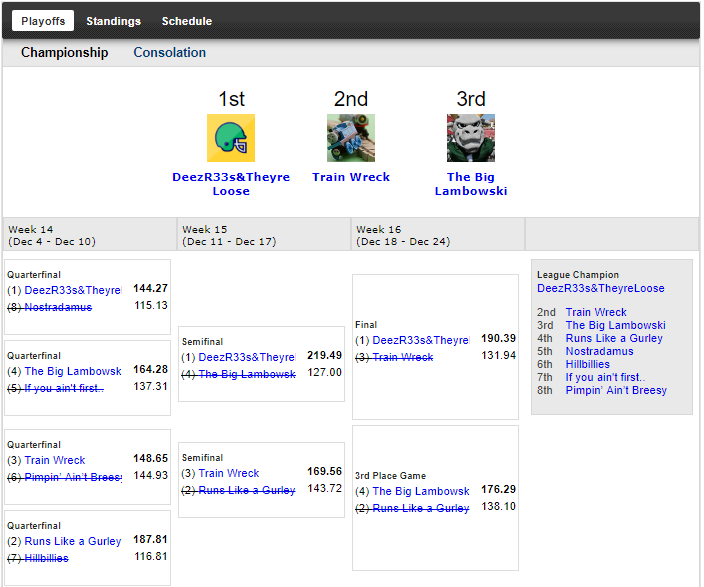
Task: Click Pimpin' Ain't Breesy in 8th place
Action: [616, 390]
